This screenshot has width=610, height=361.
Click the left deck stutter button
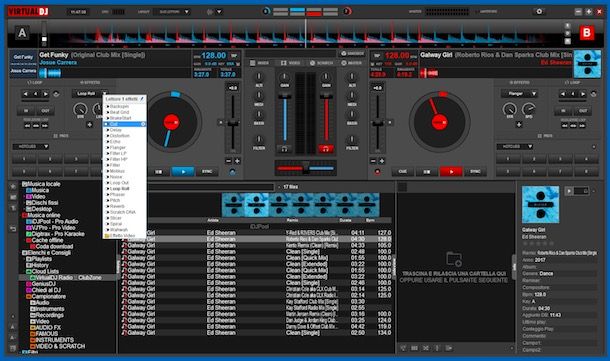[159, 172]
